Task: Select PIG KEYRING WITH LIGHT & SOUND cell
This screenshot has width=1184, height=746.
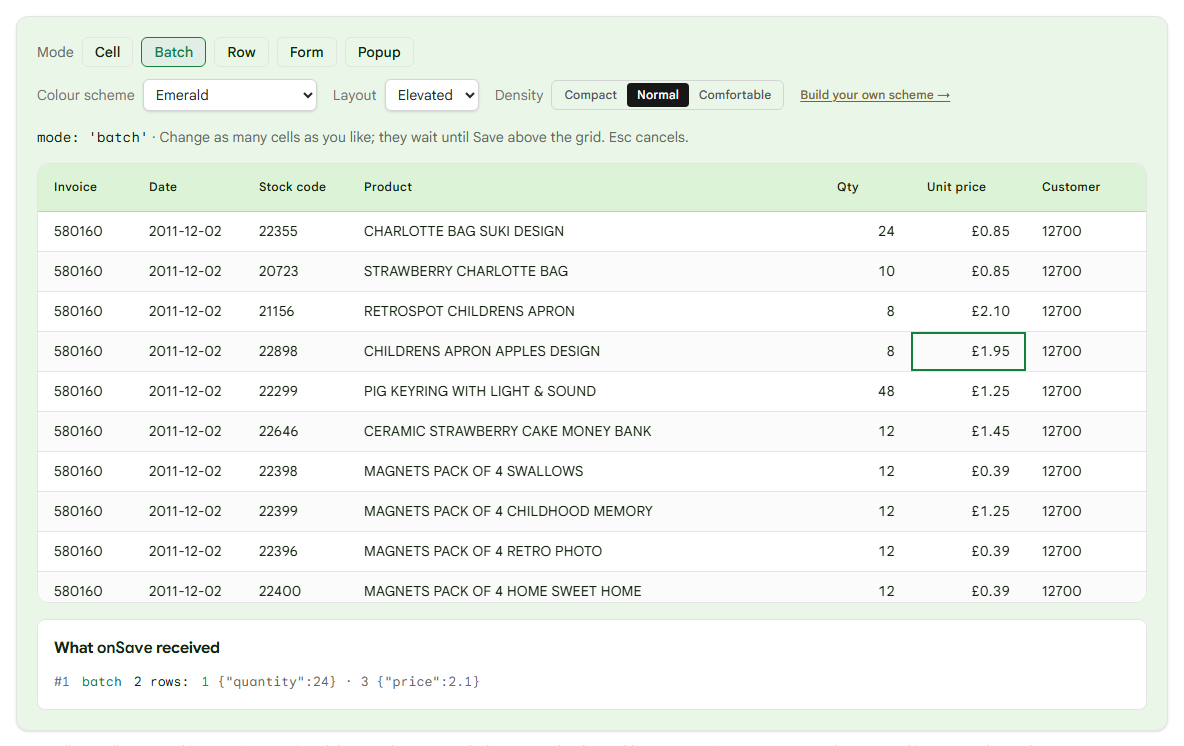Action: [x=585, y=391]
